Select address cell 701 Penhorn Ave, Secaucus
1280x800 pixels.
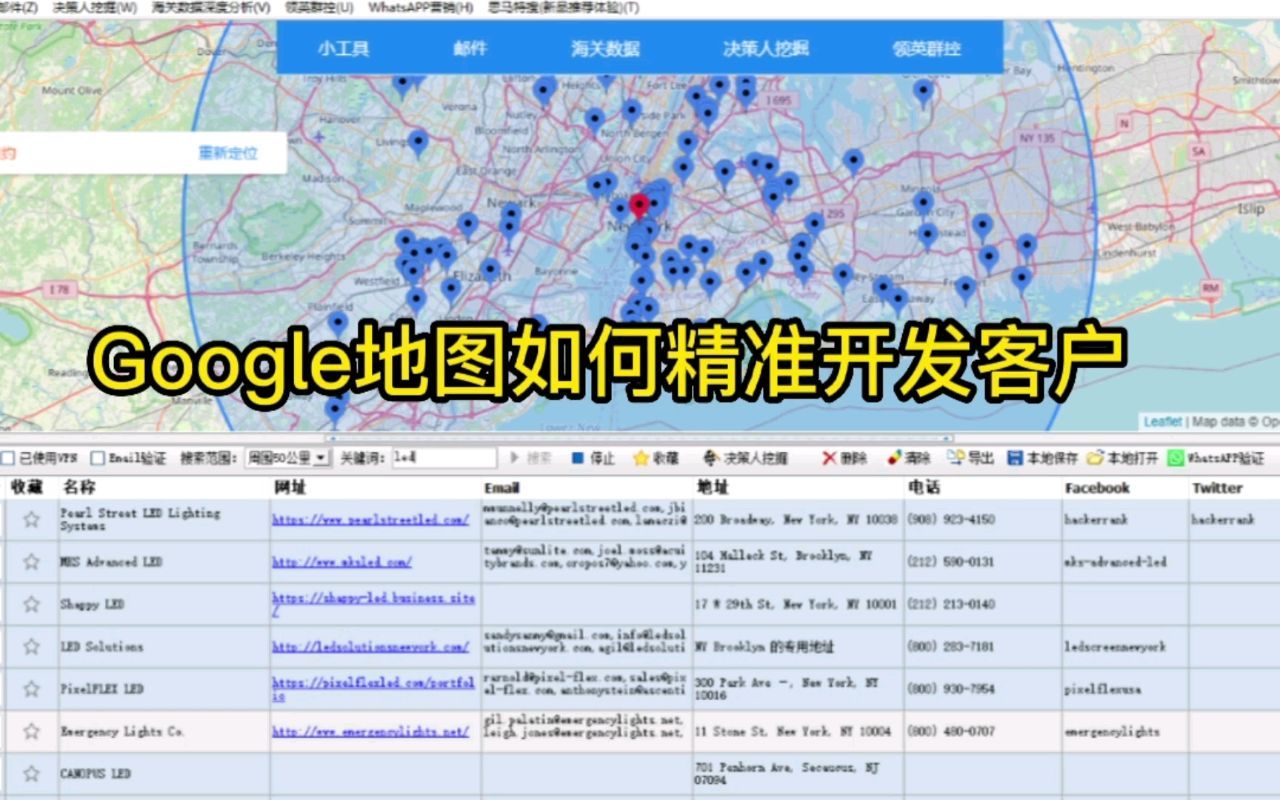pyautogui.click(x=797, y=773)
